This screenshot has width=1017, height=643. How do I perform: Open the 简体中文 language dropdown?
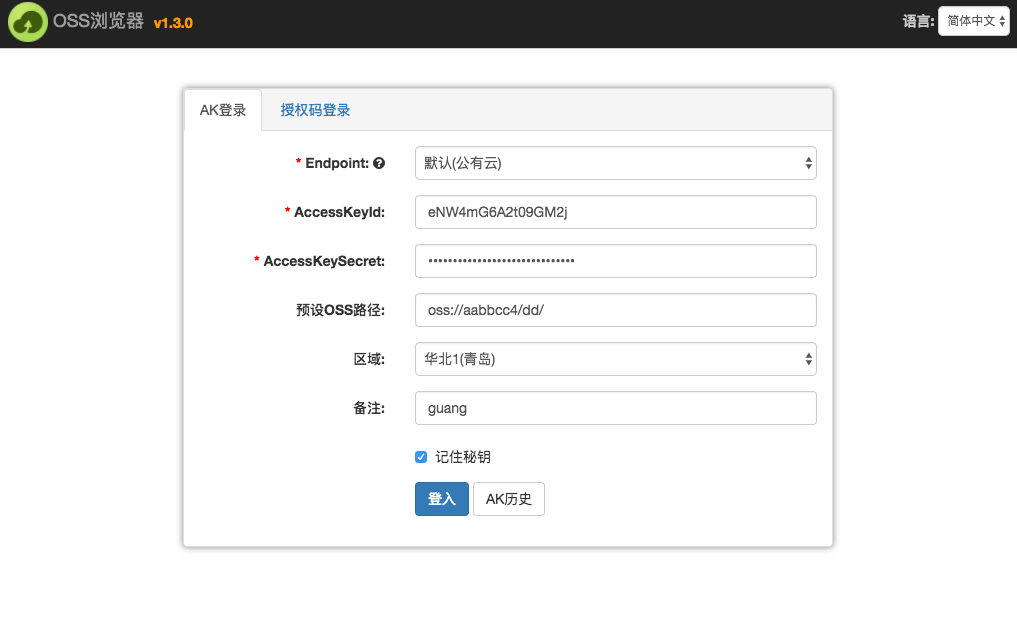[x=972, y=20]
